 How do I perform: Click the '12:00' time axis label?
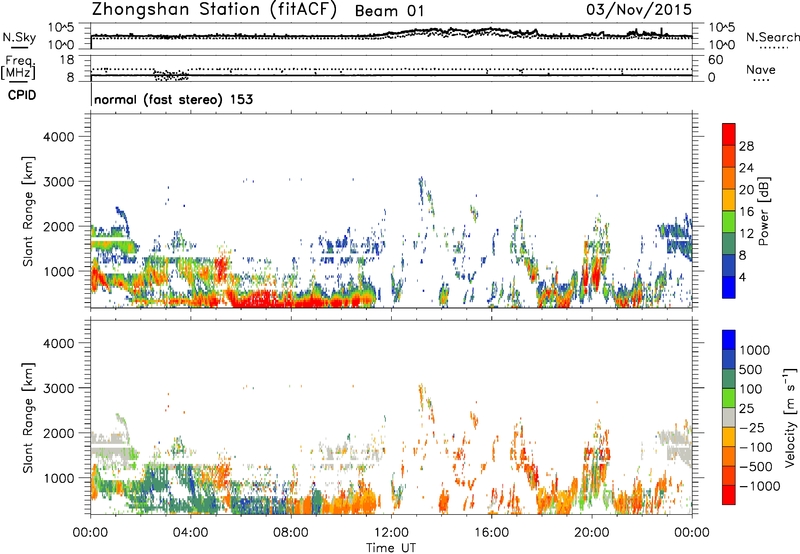(x=391, y=533)
